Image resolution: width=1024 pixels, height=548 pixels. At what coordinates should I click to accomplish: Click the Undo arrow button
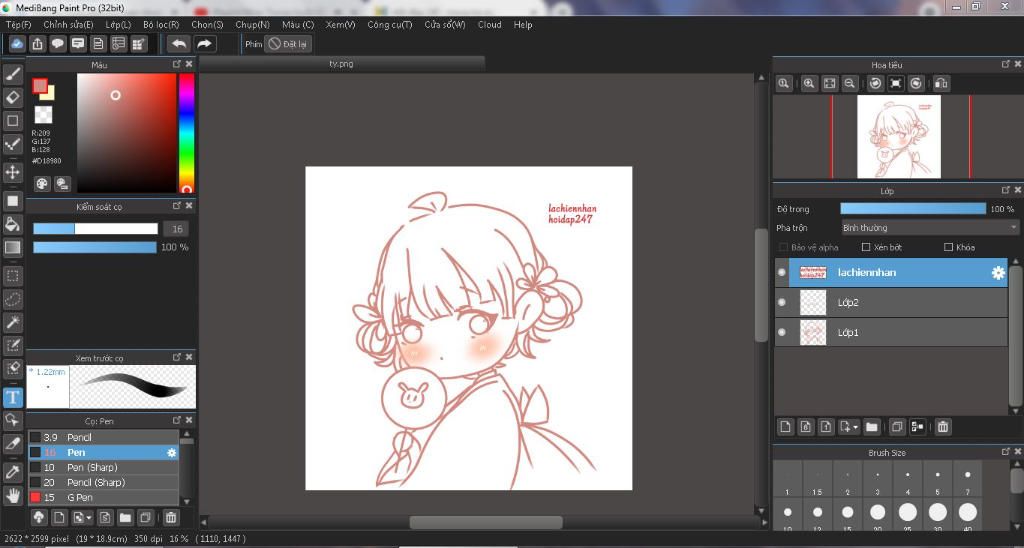(179, 44)
